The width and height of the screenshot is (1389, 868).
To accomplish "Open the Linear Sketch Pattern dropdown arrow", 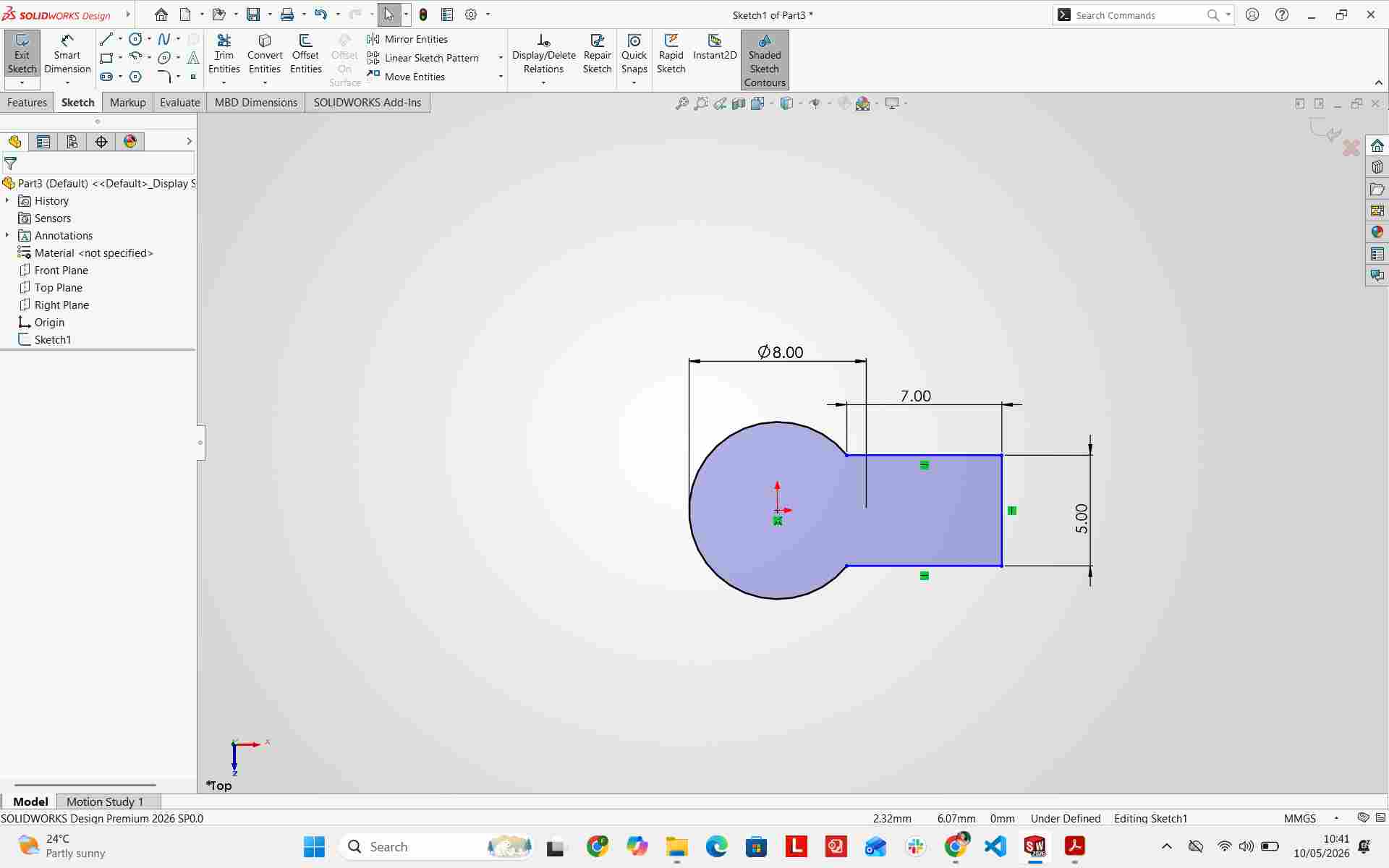I will click(x=501, y=58).
